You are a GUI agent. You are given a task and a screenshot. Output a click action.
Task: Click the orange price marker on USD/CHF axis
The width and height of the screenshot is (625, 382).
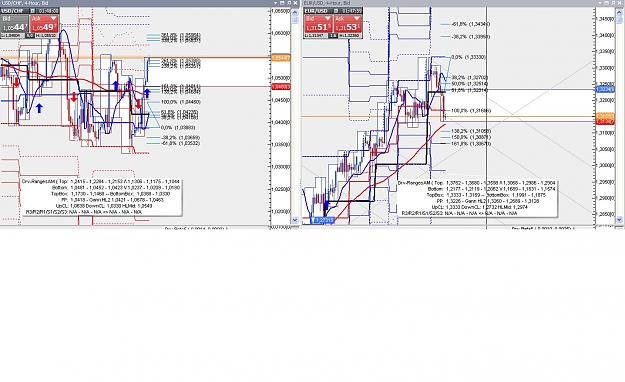click(281, 58)
